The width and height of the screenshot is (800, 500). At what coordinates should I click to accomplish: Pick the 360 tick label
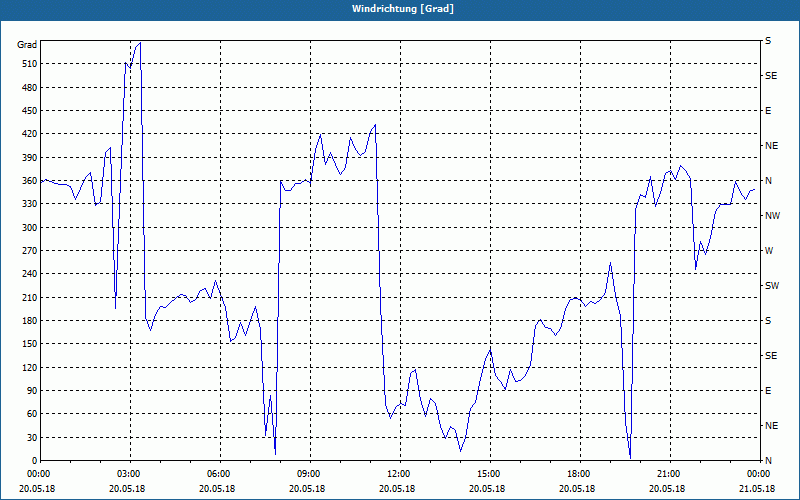(x=29, y=181)
